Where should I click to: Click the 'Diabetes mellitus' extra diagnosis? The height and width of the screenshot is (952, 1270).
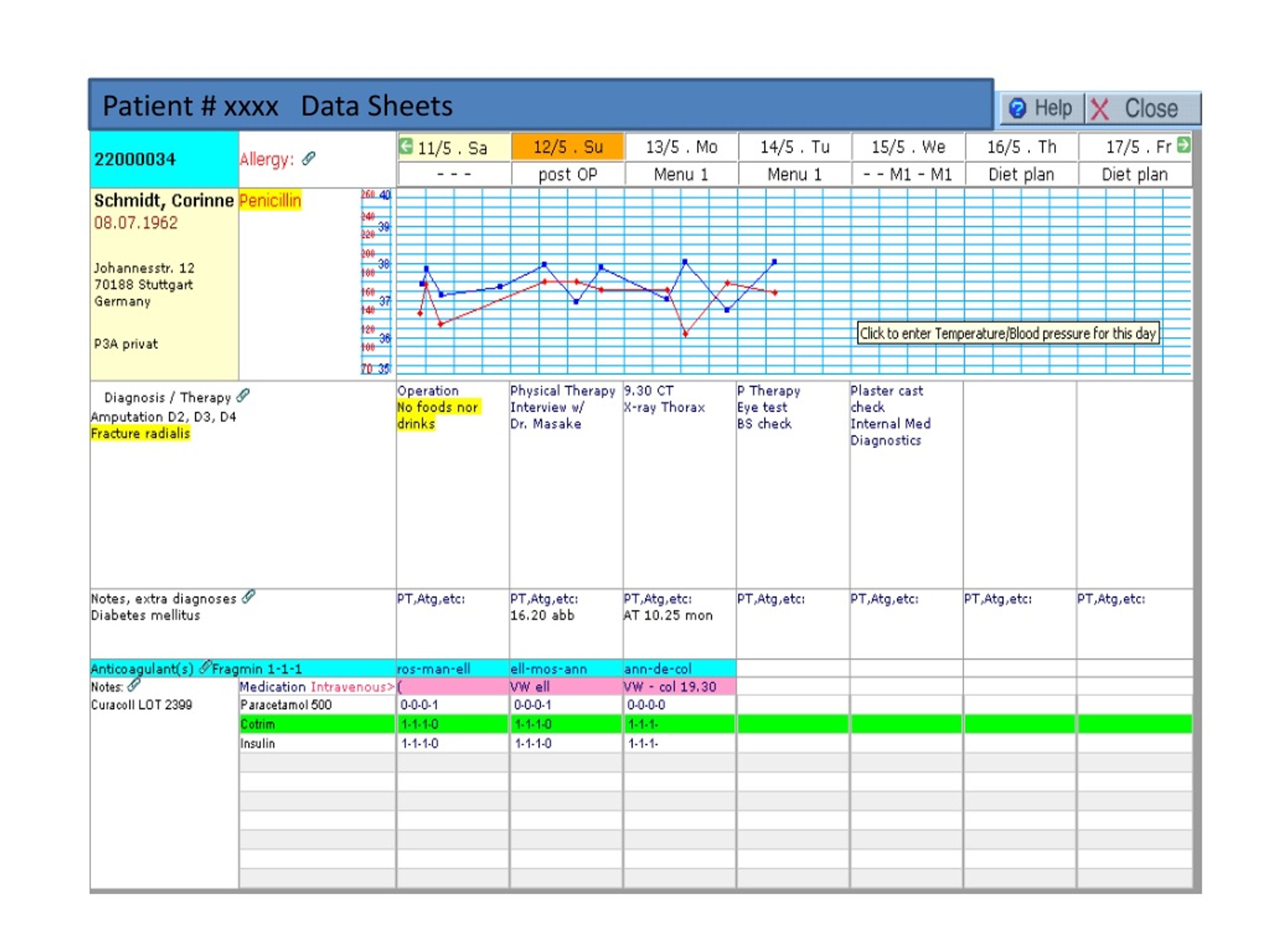point(145,615)
